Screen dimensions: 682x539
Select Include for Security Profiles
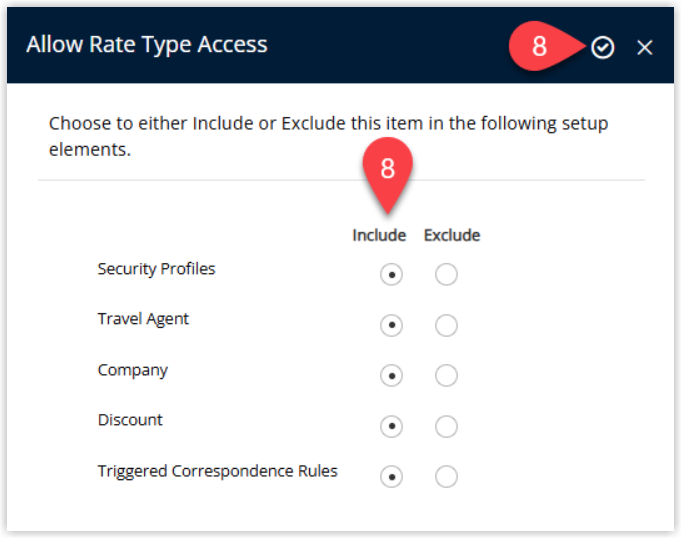tap(391, 275)
